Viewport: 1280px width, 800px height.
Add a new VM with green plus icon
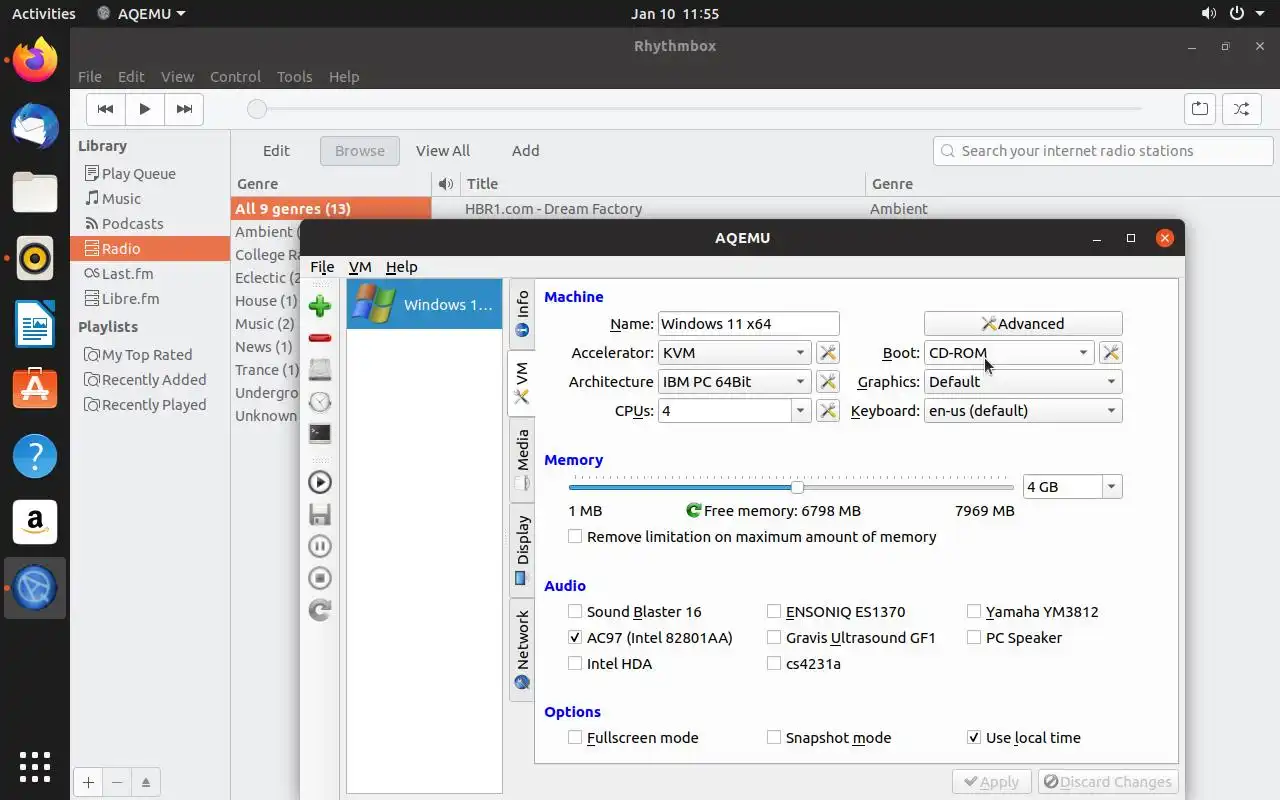tap(320, 305)
